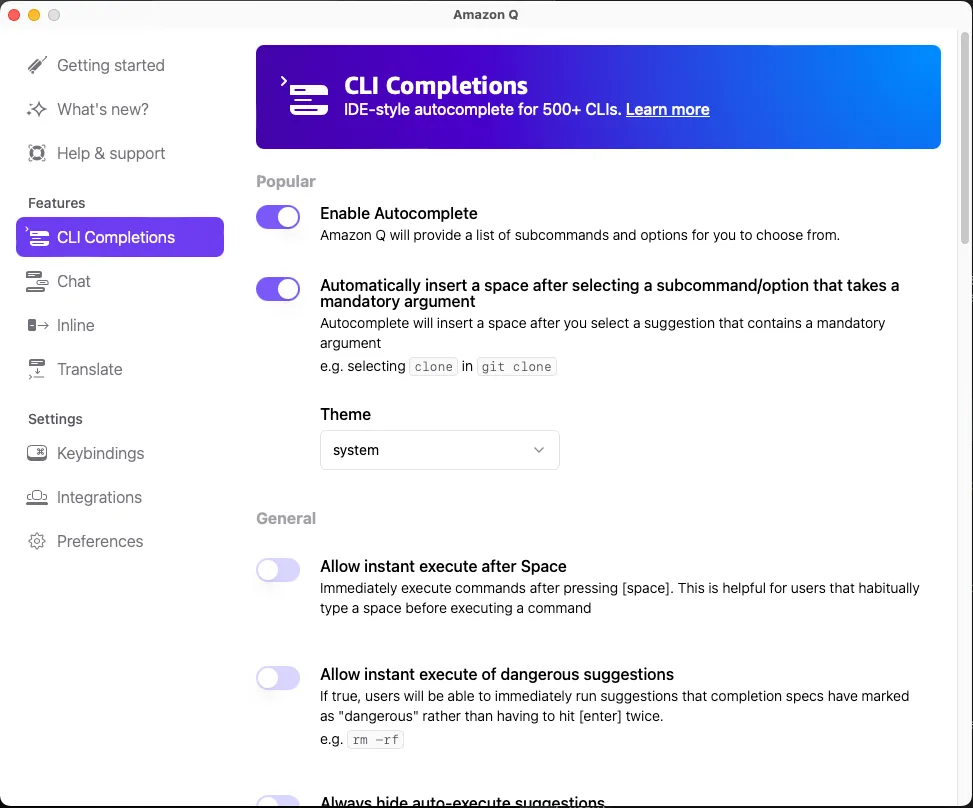Open Help & support via its icon
Viewport: 973px width, 808px height.
(x=37, y=152)
